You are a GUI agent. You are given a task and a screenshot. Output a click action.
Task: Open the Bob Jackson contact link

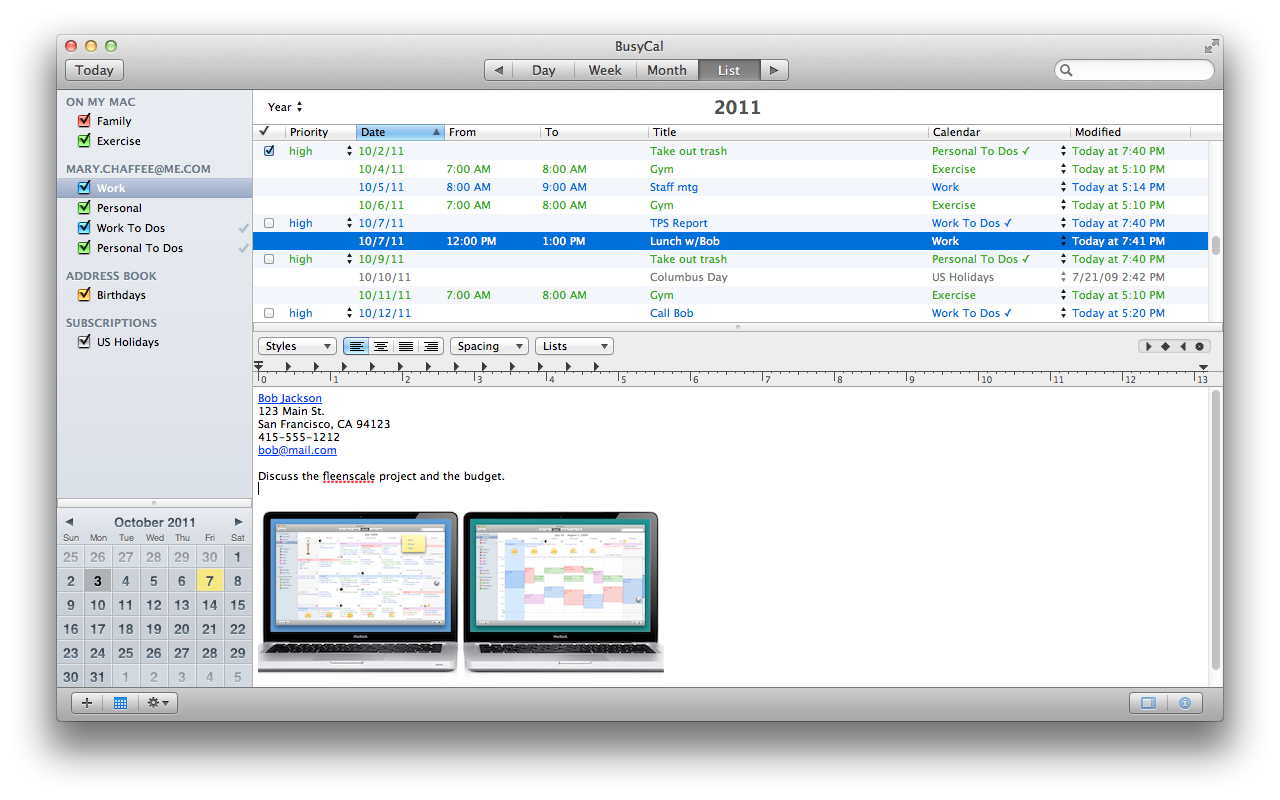click(290, 398)
